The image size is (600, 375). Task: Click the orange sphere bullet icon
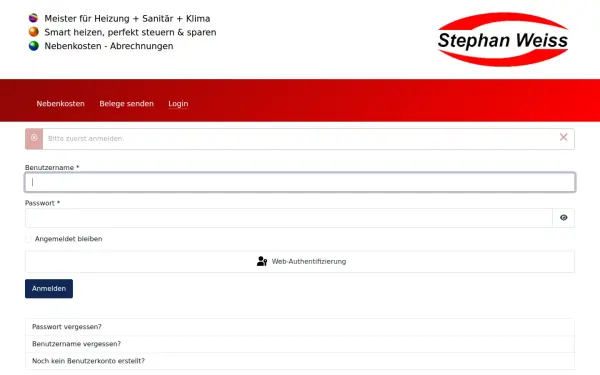[34, 32]
